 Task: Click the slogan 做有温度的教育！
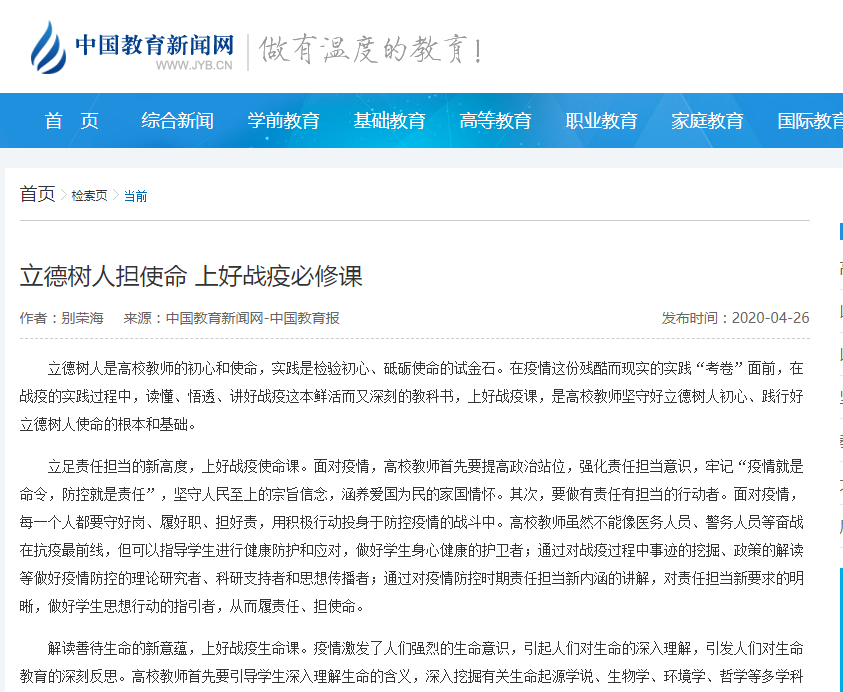click(x=371, y=50)
